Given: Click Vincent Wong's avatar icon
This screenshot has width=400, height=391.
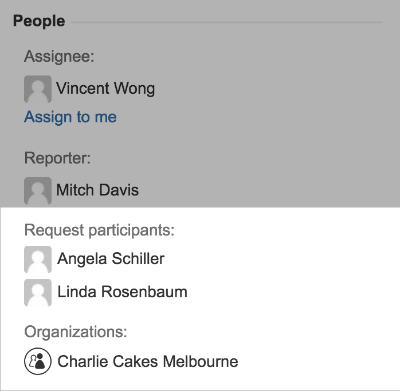Looking at the screenshot, I should coord(38,89).
